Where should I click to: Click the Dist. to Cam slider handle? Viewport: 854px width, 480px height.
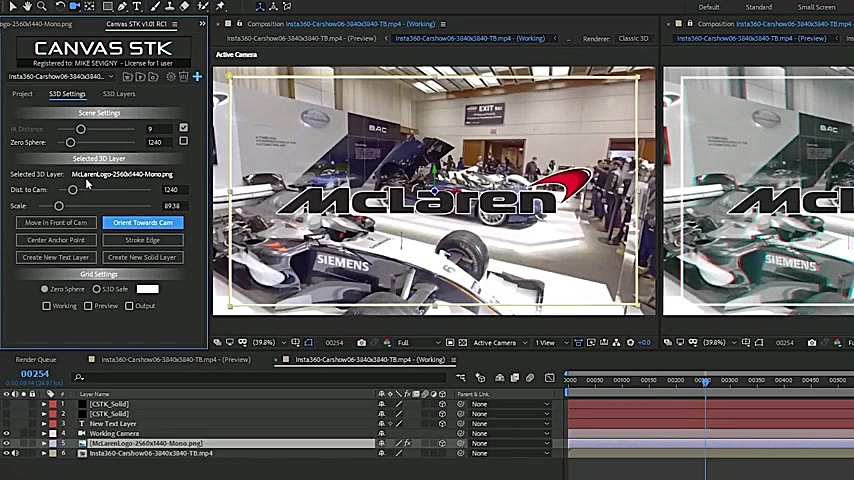73,189
